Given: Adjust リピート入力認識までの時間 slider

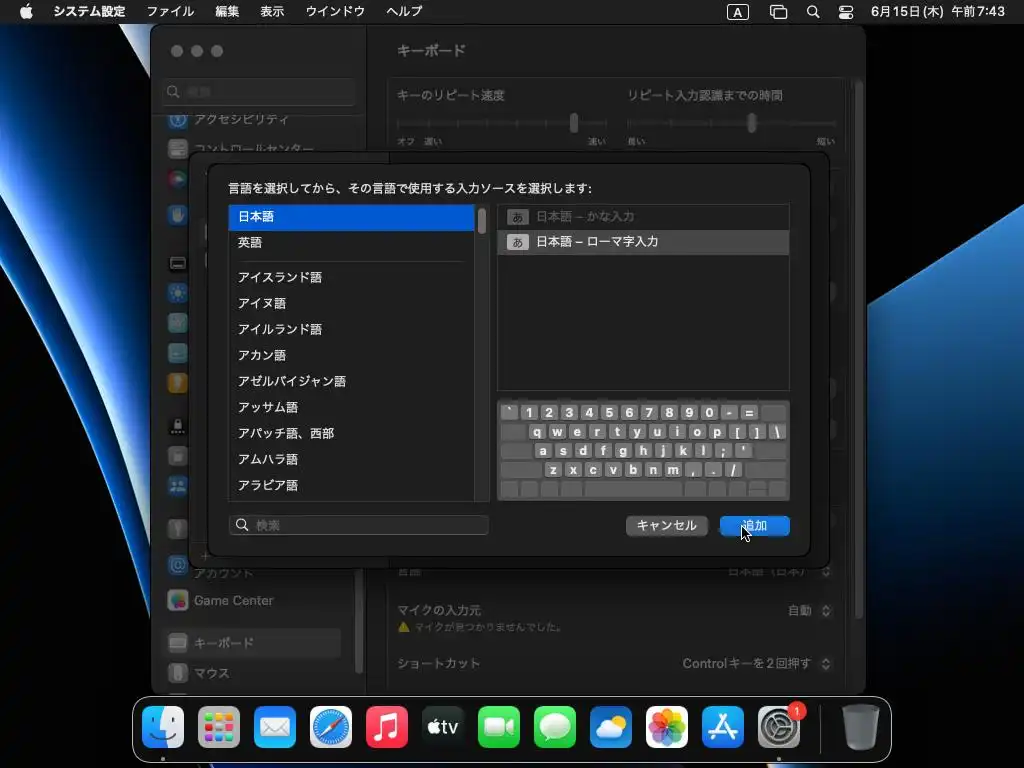Looking at the screenshot, I should pos(752,123).
